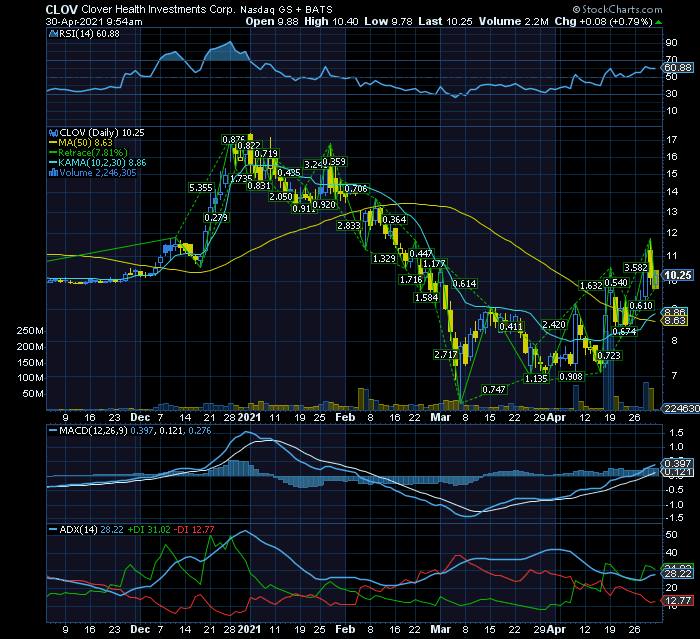Click the ADX(14) 28.22 indicator label
The height and width of the screenshot is (639, 700).
(92, 530)
